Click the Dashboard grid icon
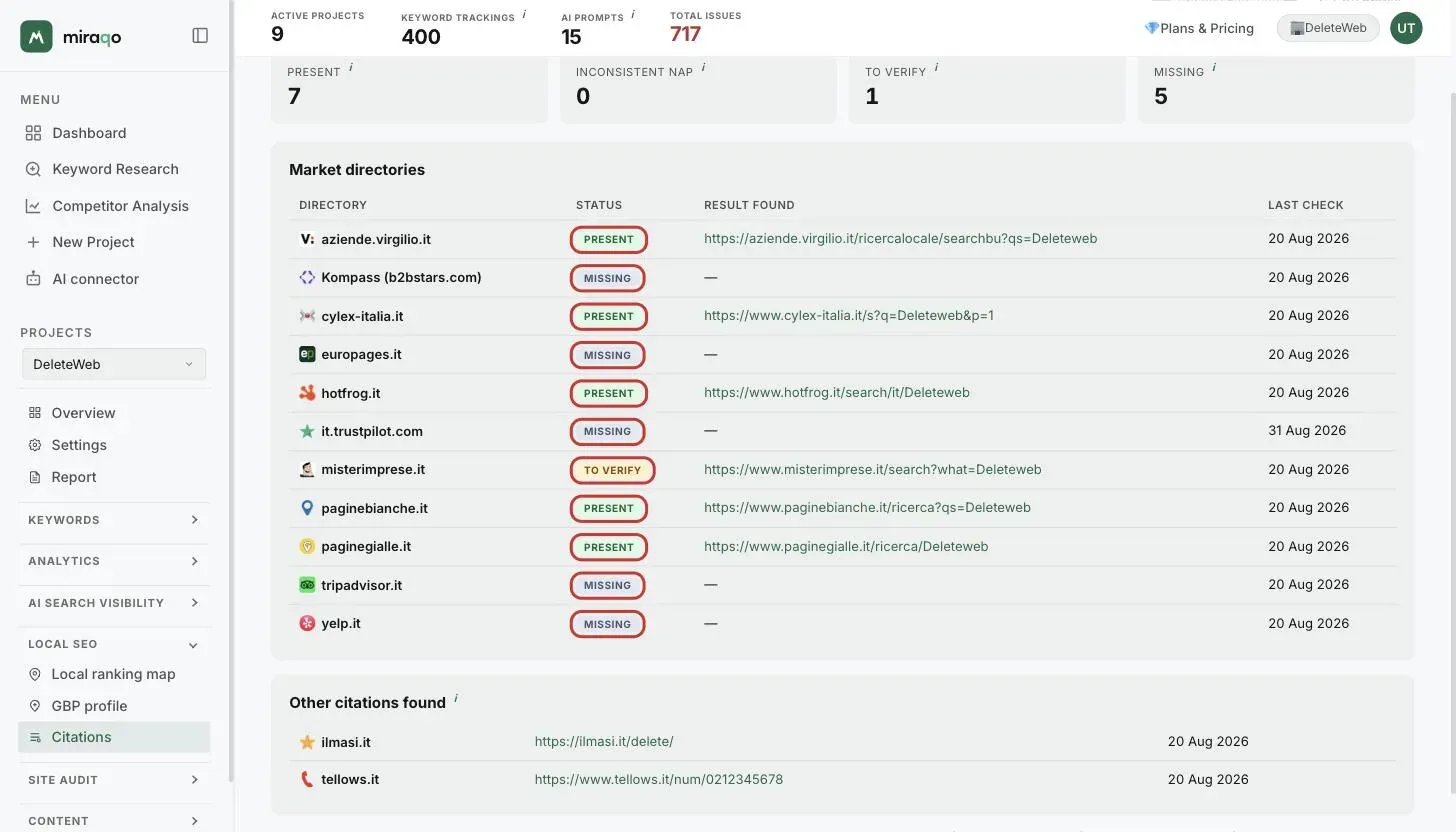 [33, 133]
